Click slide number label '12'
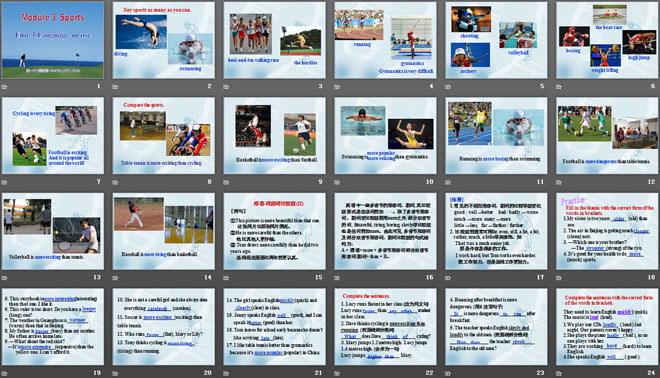The width and height of the screenshot is (660, 378). click(x=652, y=182)
